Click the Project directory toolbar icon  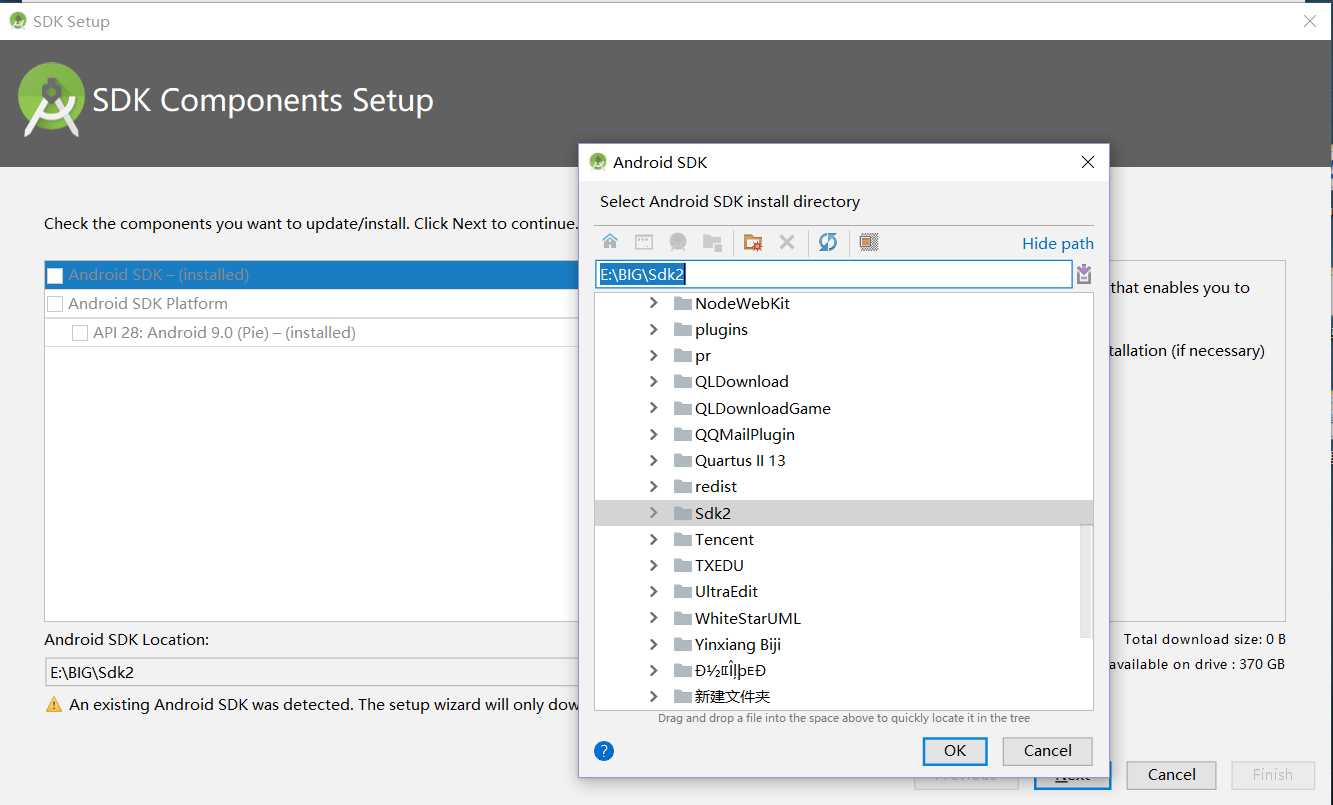678,242
